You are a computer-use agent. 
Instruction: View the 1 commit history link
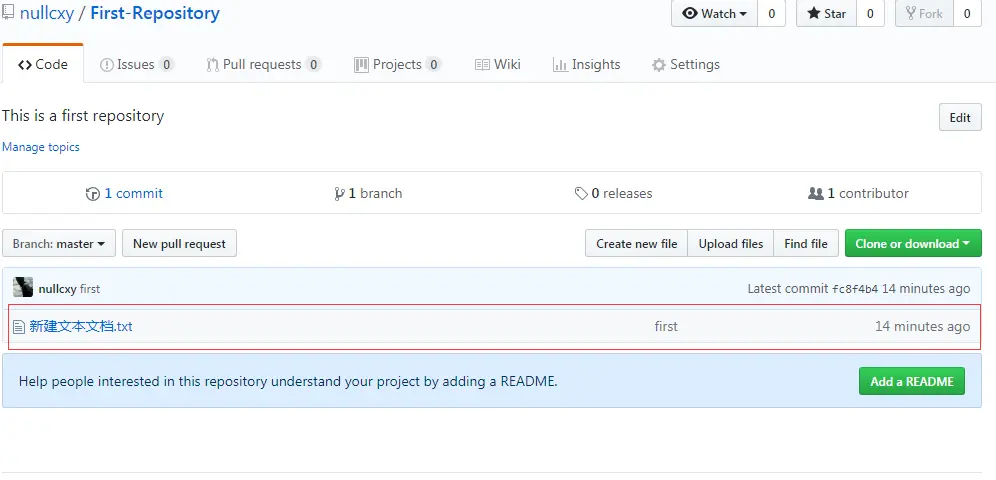(x=133, y=193)
